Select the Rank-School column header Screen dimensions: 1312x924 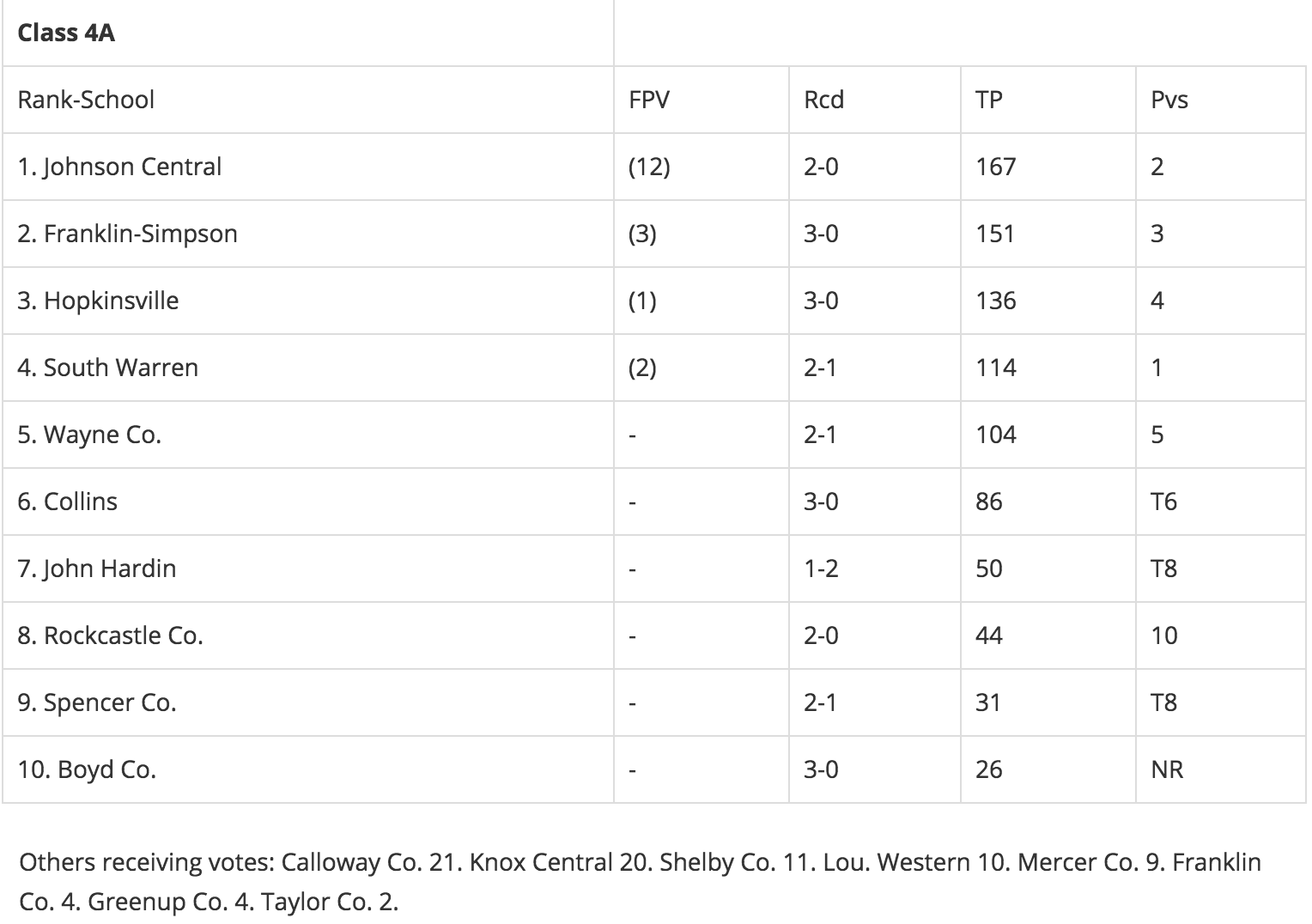pos(86,100)
